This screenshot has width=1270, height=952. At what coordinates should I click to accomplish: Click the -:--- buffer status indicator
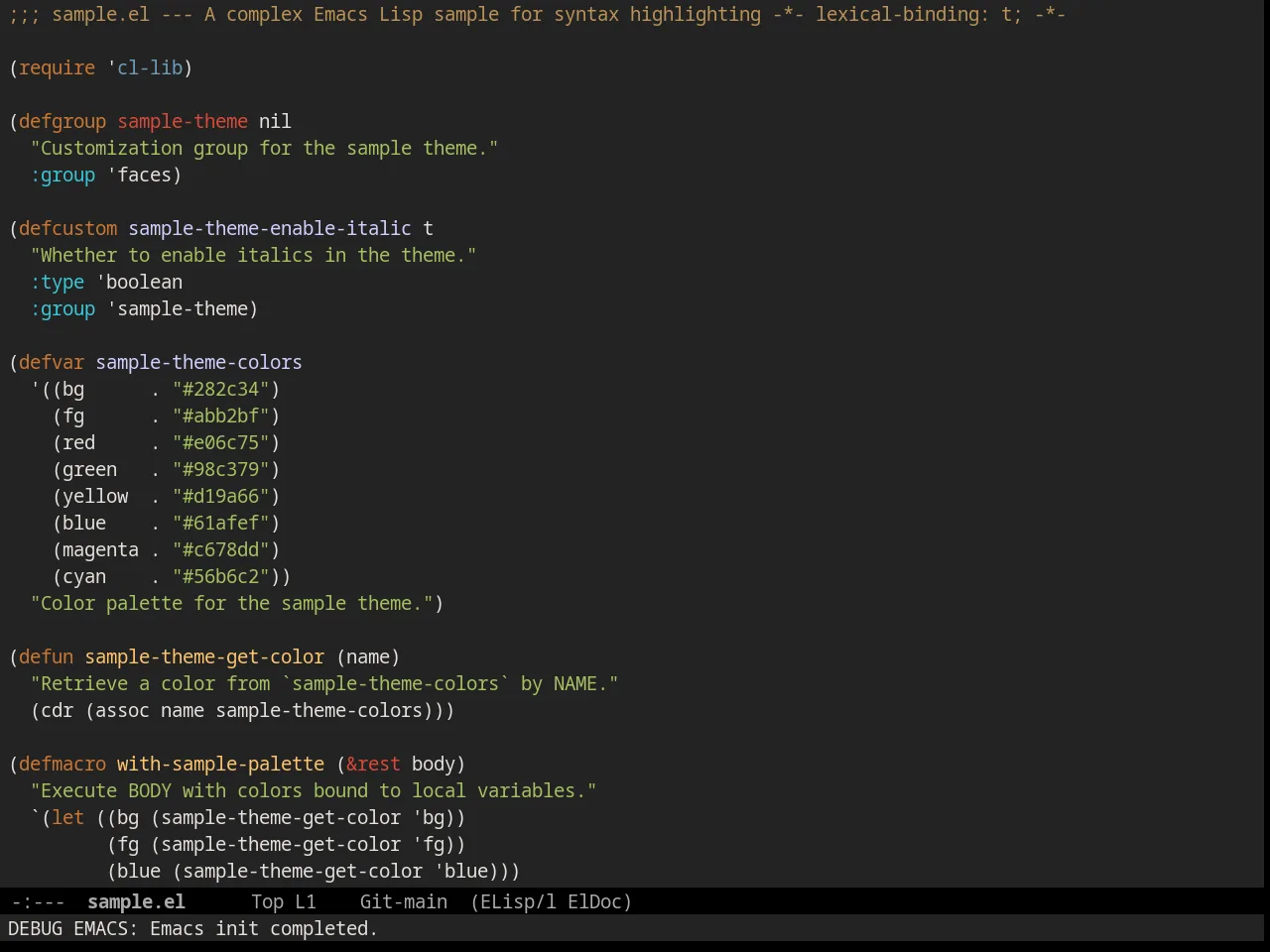coord(38,901)
